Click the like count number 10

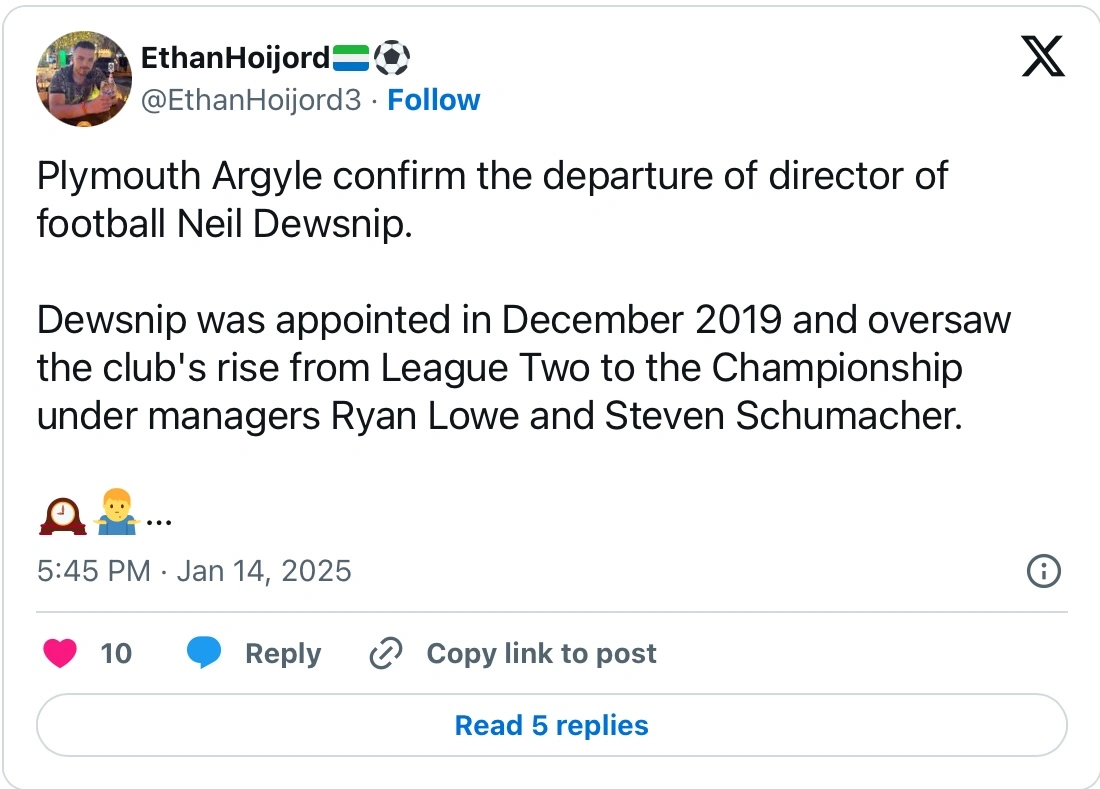click(116, 654)
